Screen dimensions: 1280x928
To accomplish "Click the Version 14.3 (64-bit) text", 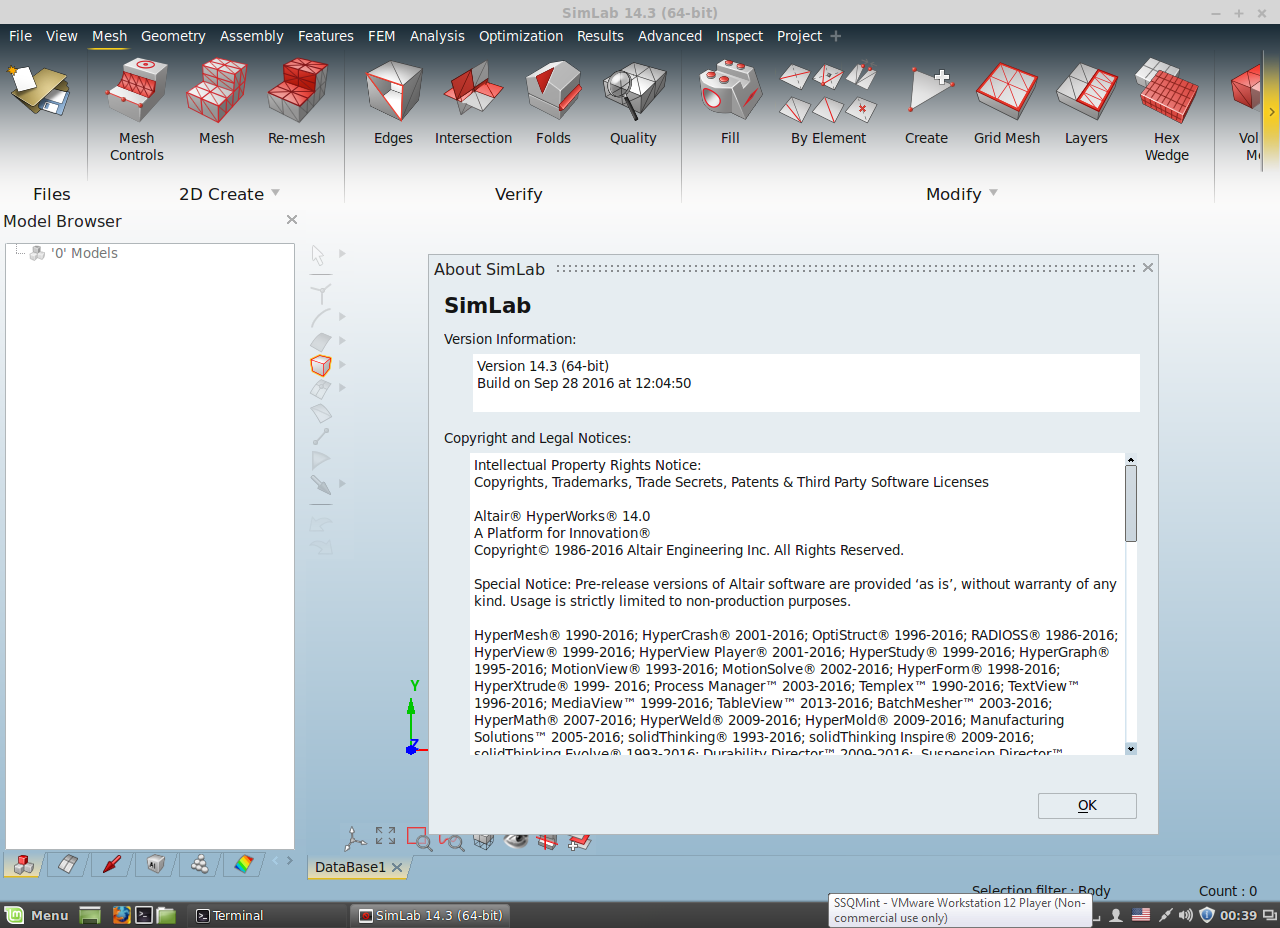I will 543,366.
